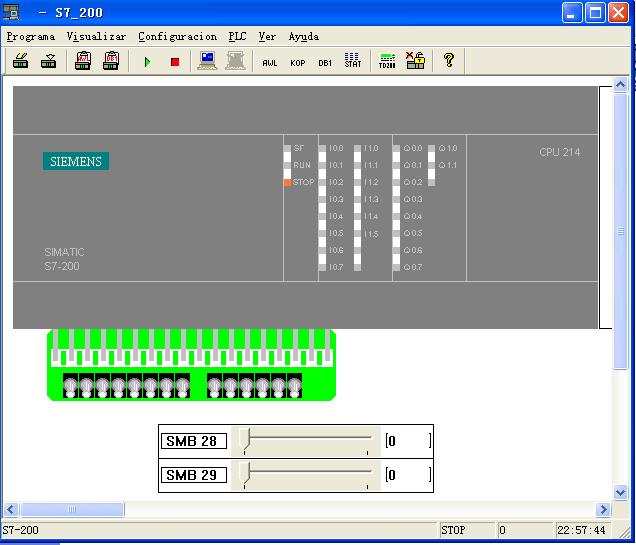Screen dimensions: 636x545
Task: Click the blue computer exchange icon
Action: click(207, 61)
